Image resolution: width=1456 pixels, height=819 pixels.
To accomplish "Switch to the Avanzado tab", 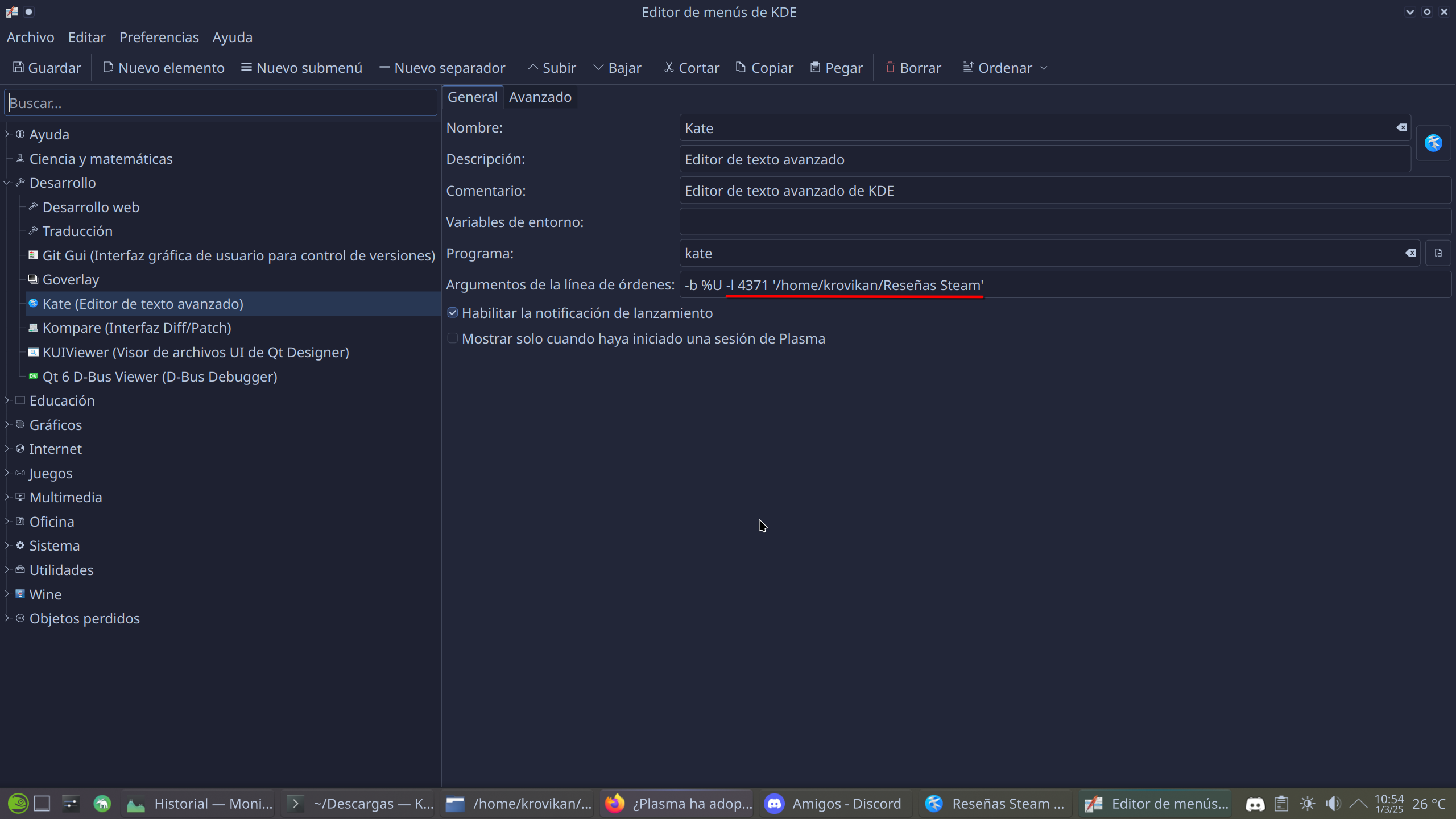I will pos(540,97).
